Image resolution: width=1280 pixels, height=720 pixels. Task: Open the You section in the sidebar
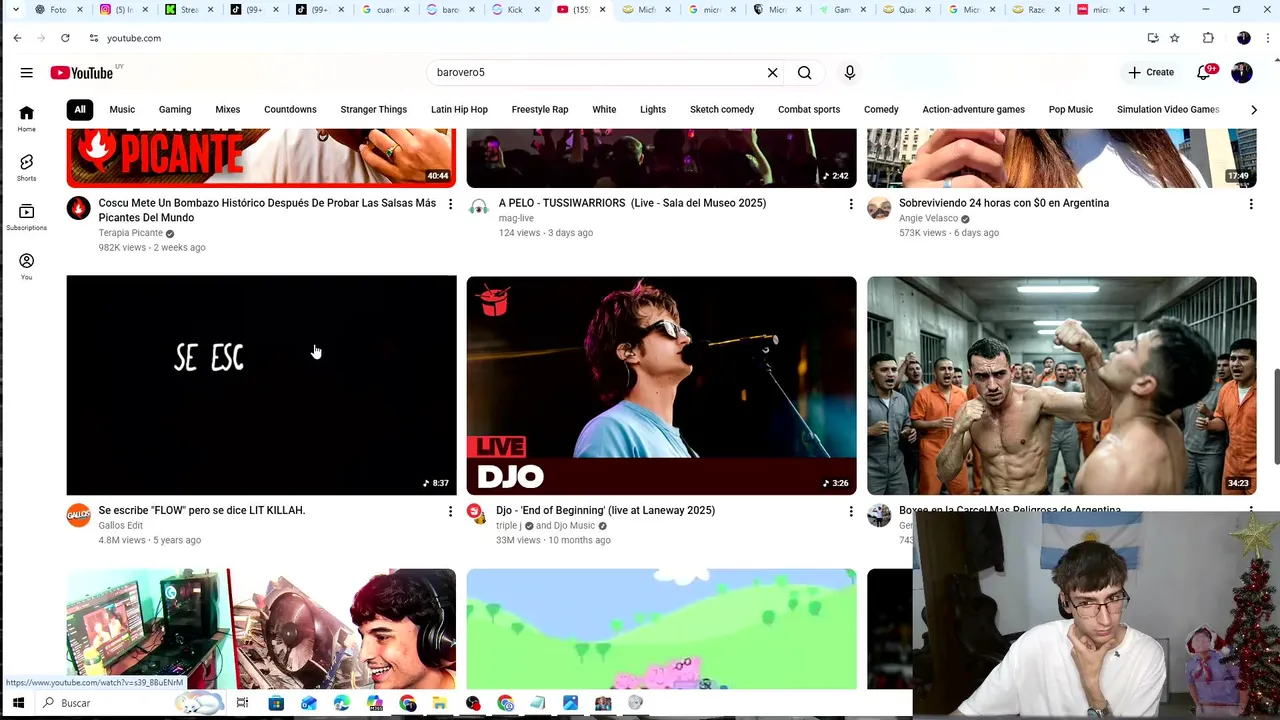click(26, 266)
